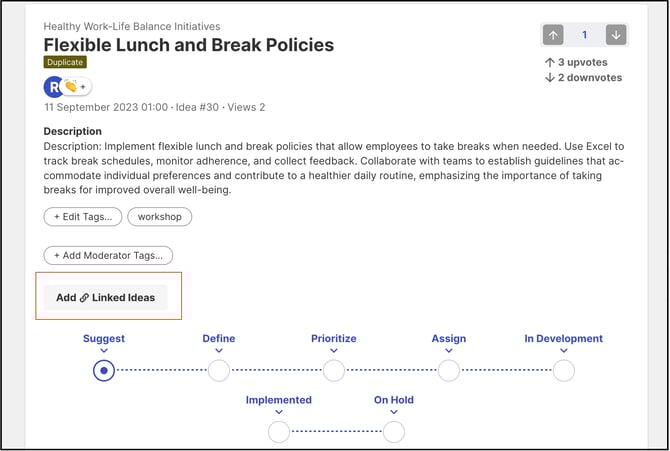Expand chevron under Suggest label
The height and width of the screenshot is (451, 670).
click(x=104, y=351)
